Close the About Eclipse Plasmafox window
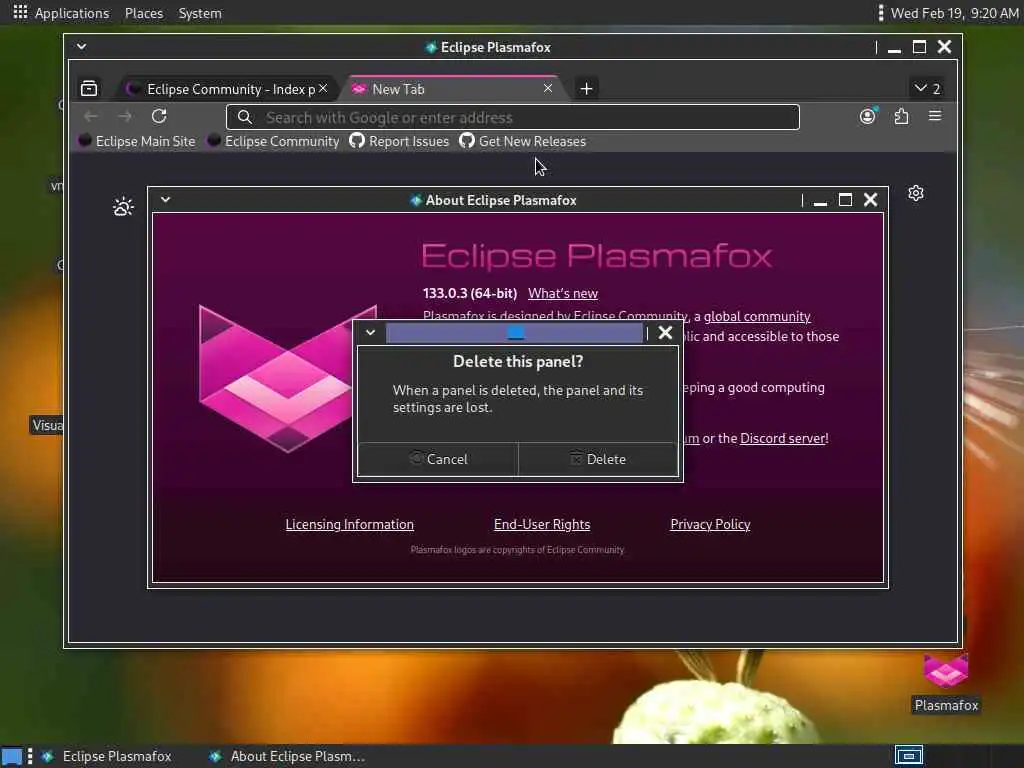 [x=871, y=200]
